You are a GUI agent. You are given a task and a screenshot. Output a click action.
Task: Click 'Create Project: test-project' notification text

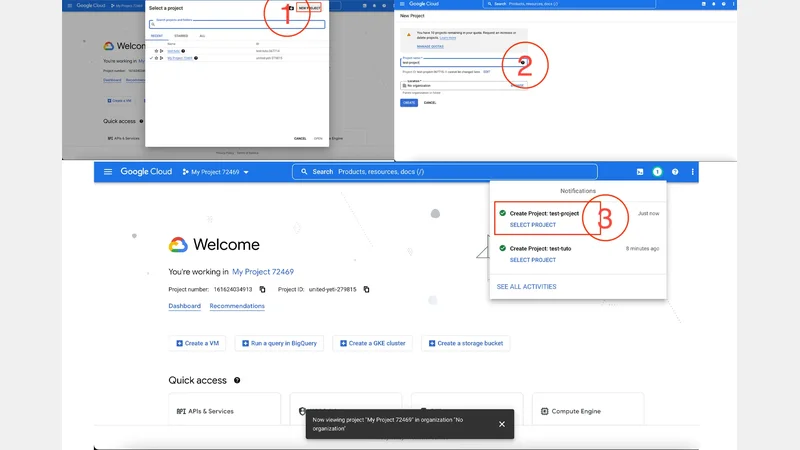click(x=544, y=213)
